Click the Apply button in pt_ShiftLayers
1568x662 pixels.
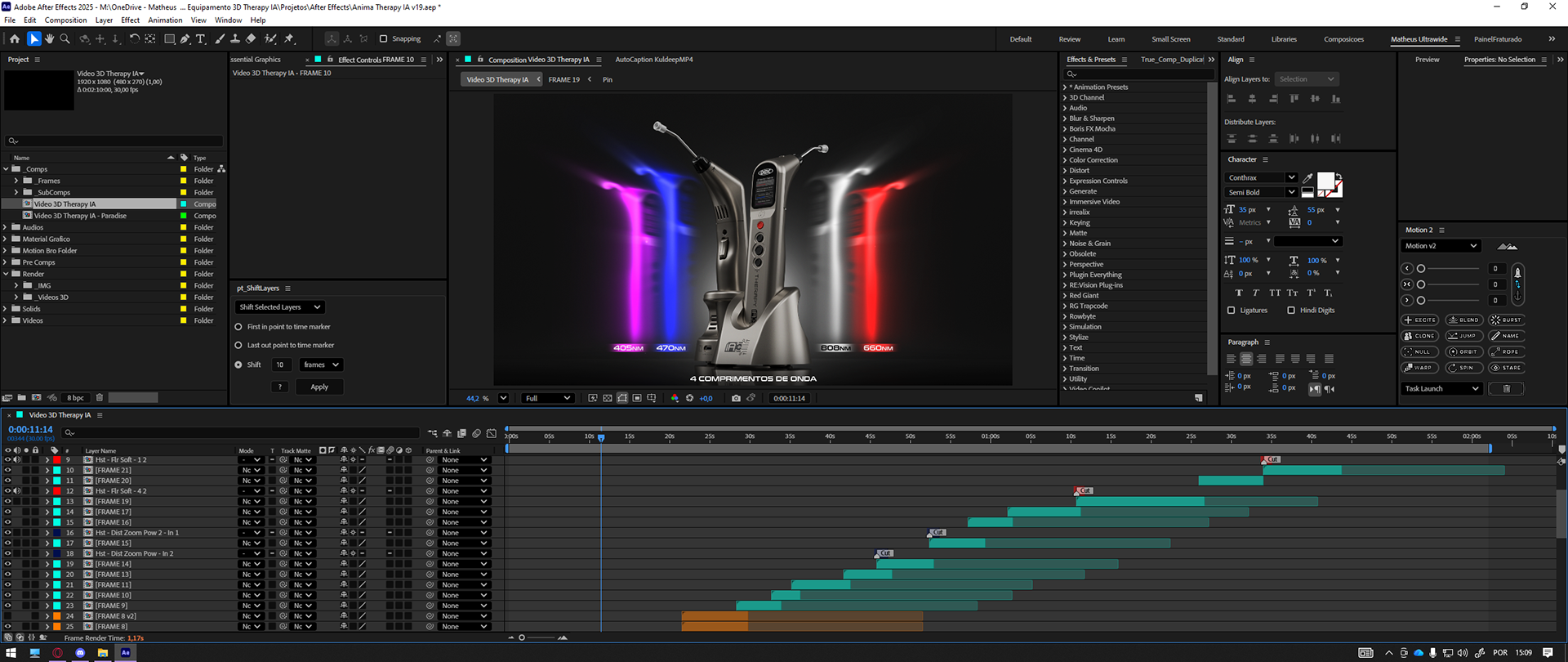pyautogui.click(x=319, y=387)
